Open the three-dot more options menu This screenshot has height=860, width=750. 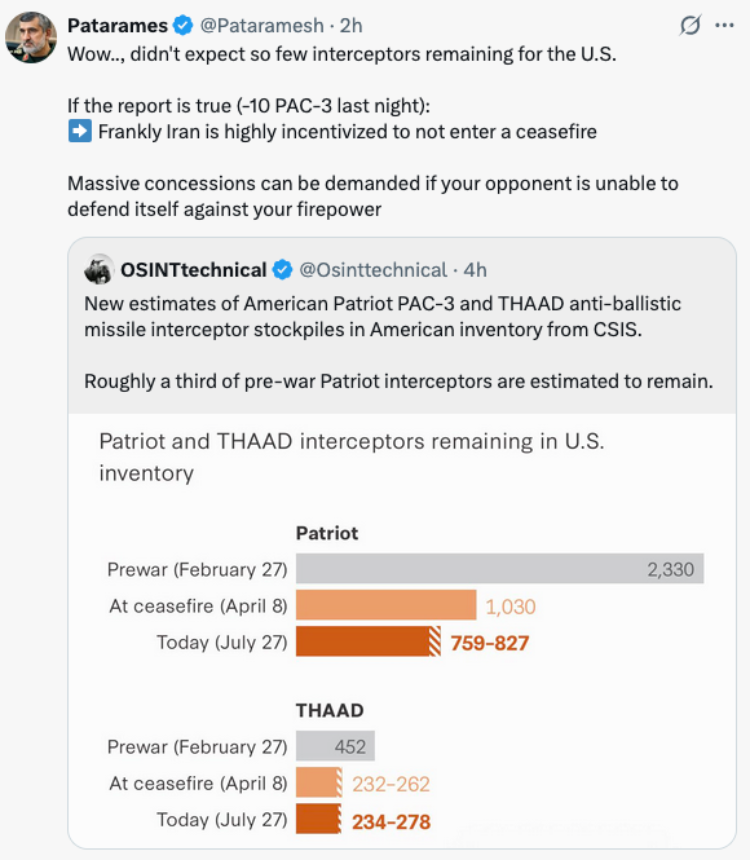click(x=725, y=25)
